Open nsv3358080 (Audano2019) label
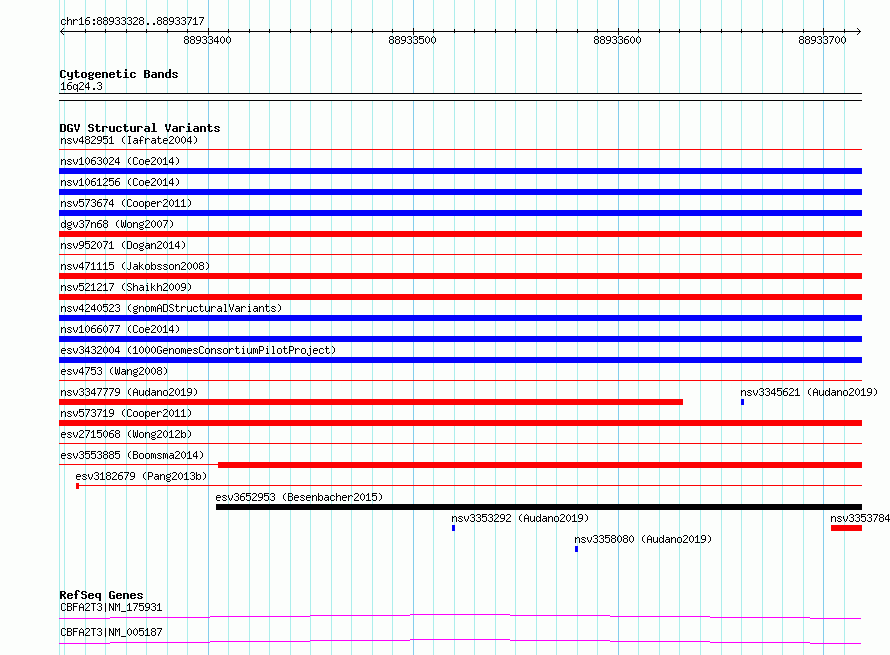 tap(643, 539)
